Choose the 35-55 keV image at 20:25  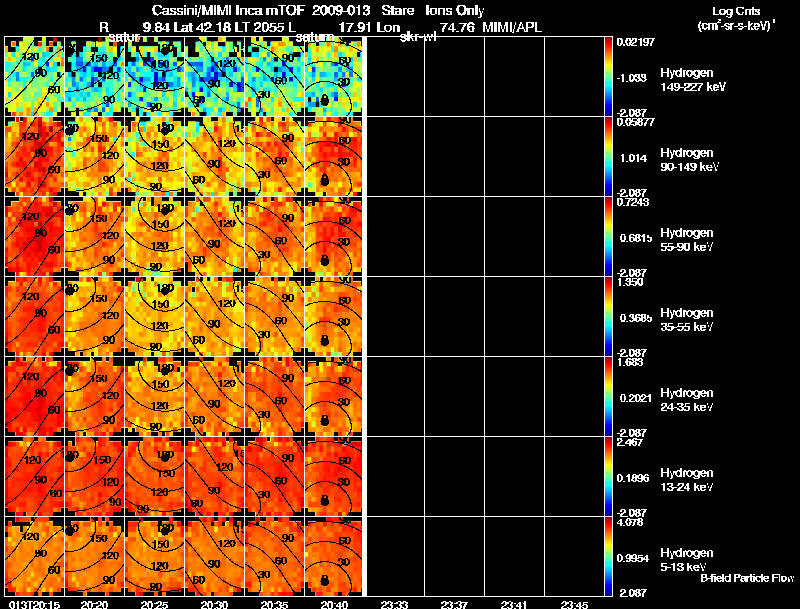click(x=154, y=317)
